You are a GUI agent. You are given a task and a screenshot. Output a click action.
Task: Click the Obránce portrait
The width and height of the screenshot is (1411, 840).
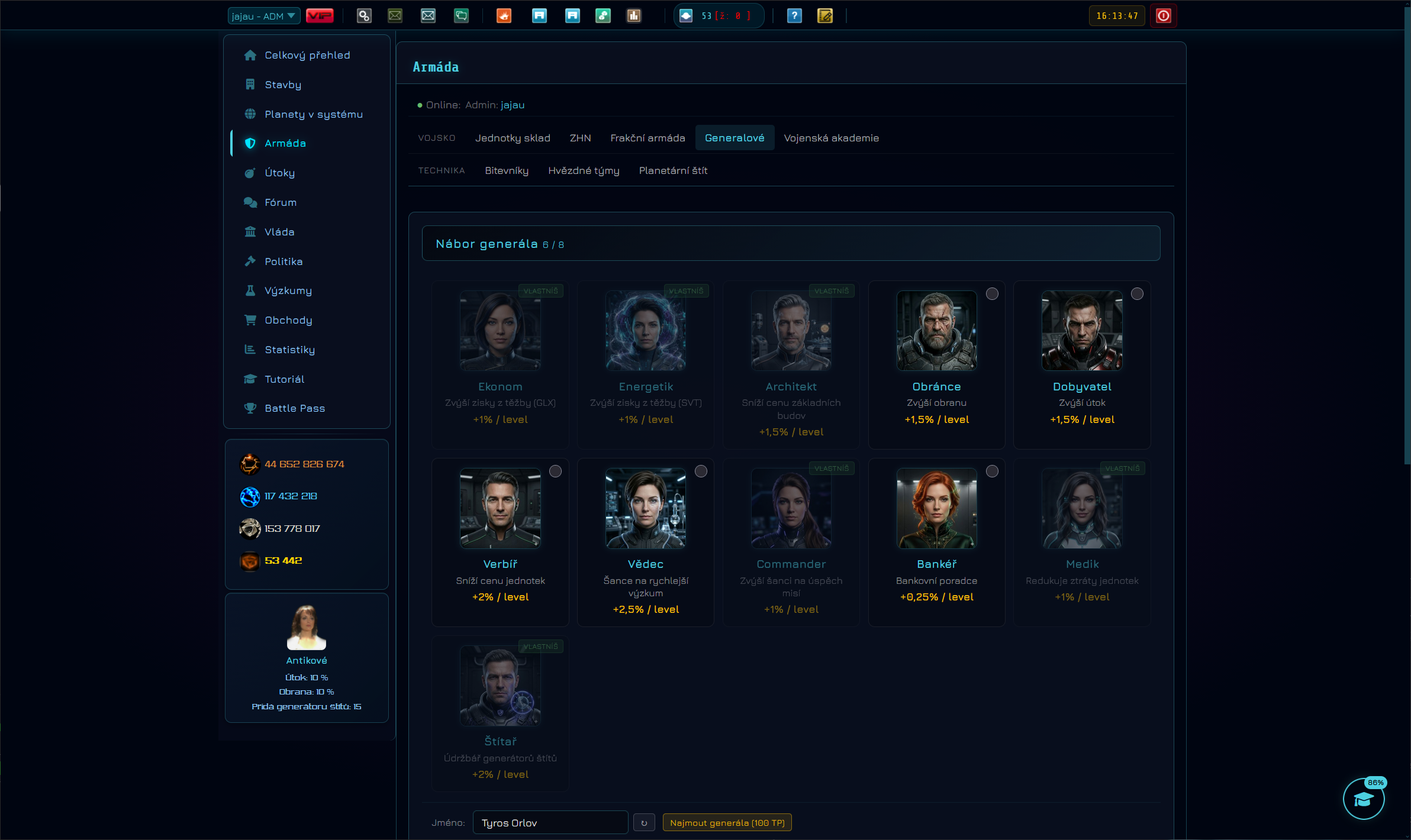pyautogui.click(x=936, y=331)
